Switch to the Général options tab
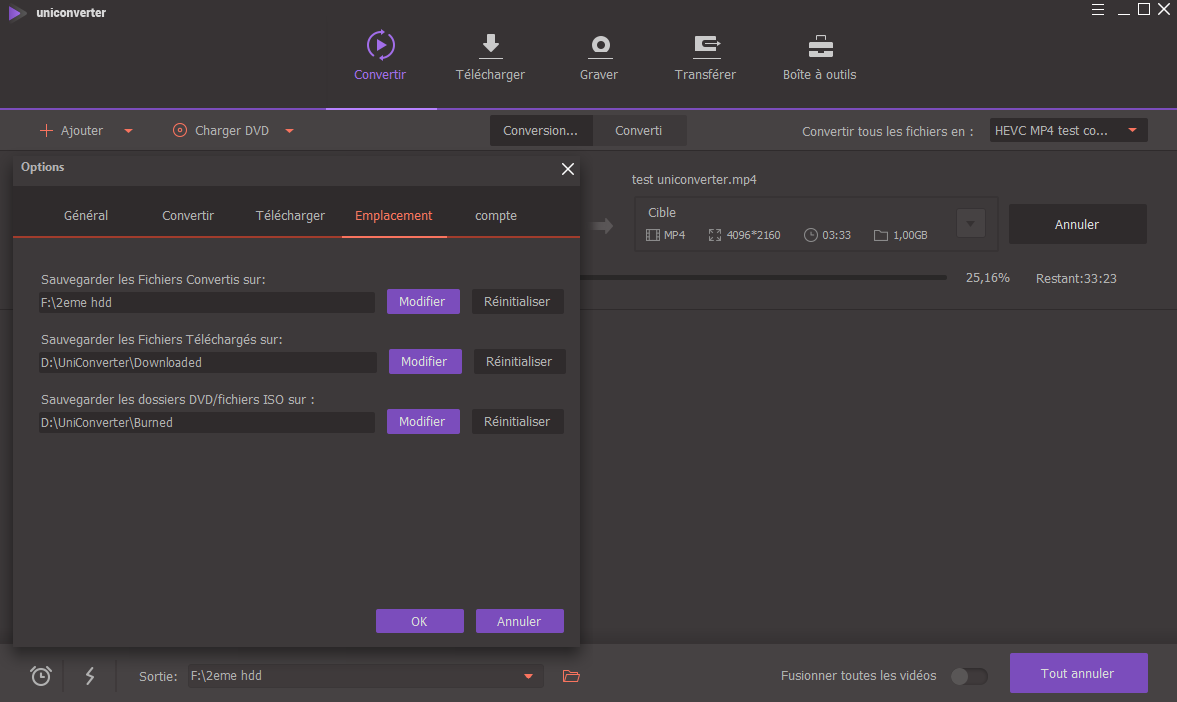 pos(86,215)
